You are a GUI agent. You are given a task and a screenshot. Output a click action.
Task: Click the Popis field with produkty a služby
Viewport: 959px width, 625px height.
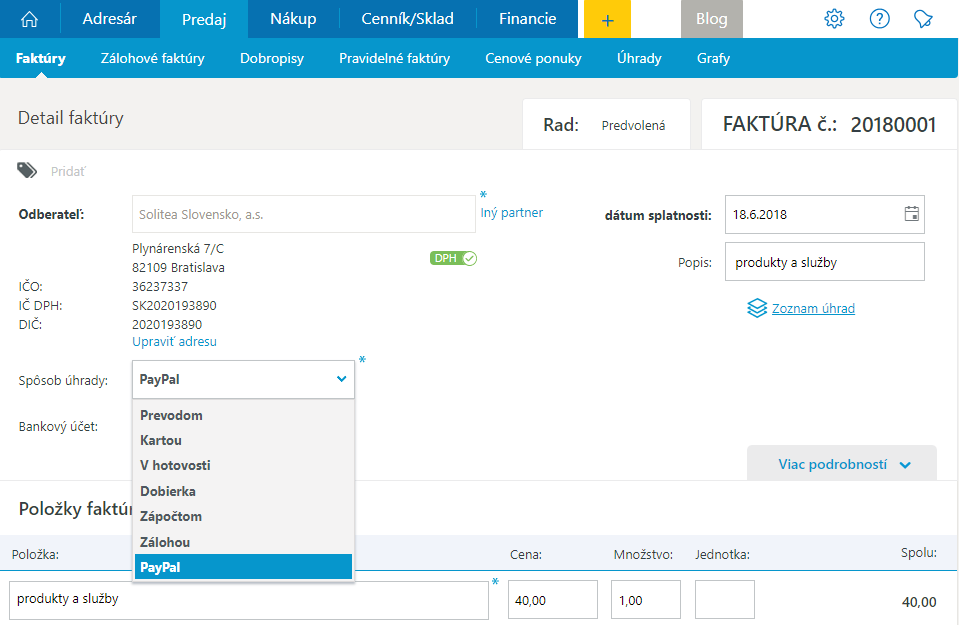coord(824,263)
